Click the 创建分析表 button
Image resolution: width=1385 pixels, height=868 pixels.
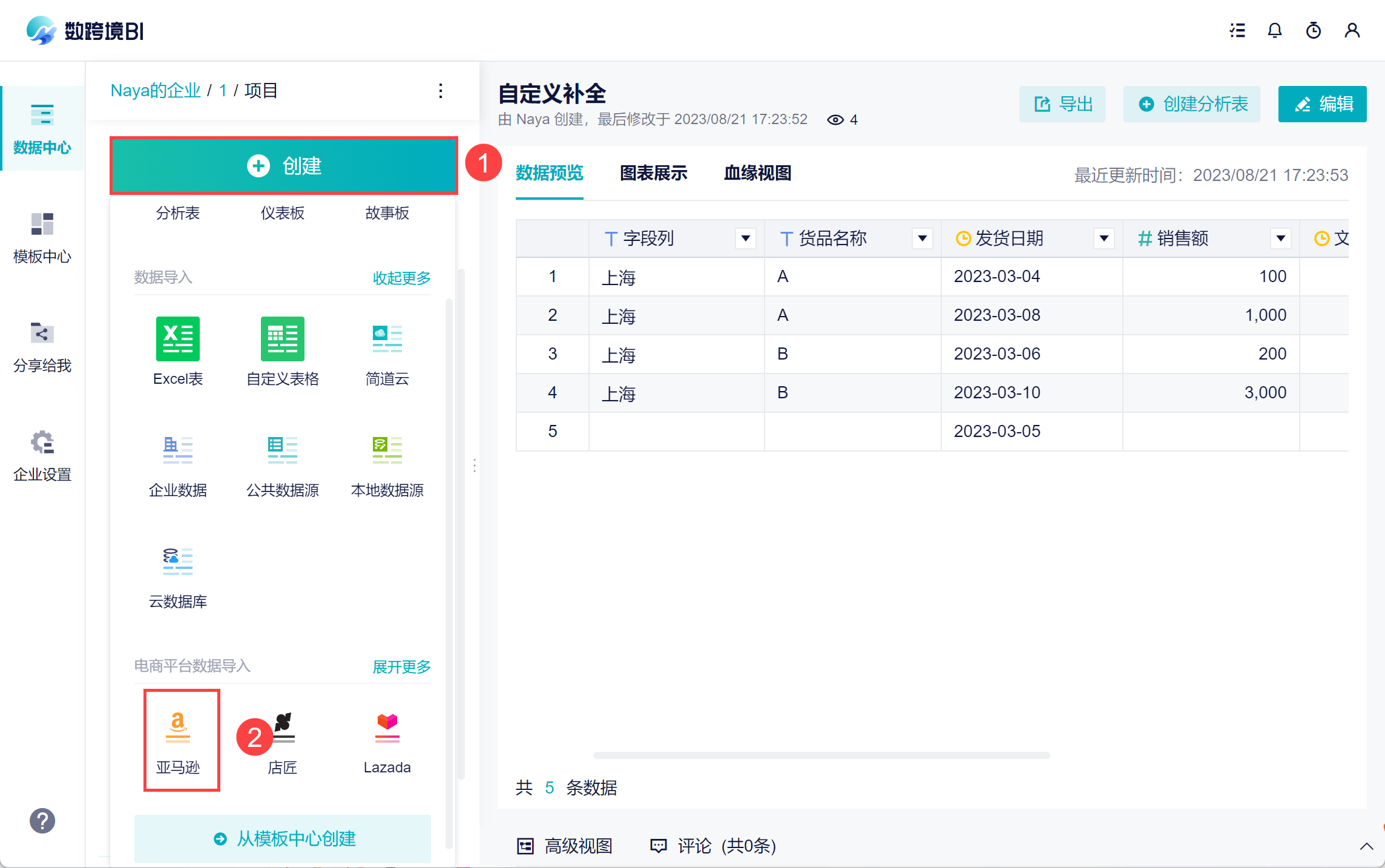1191,104
